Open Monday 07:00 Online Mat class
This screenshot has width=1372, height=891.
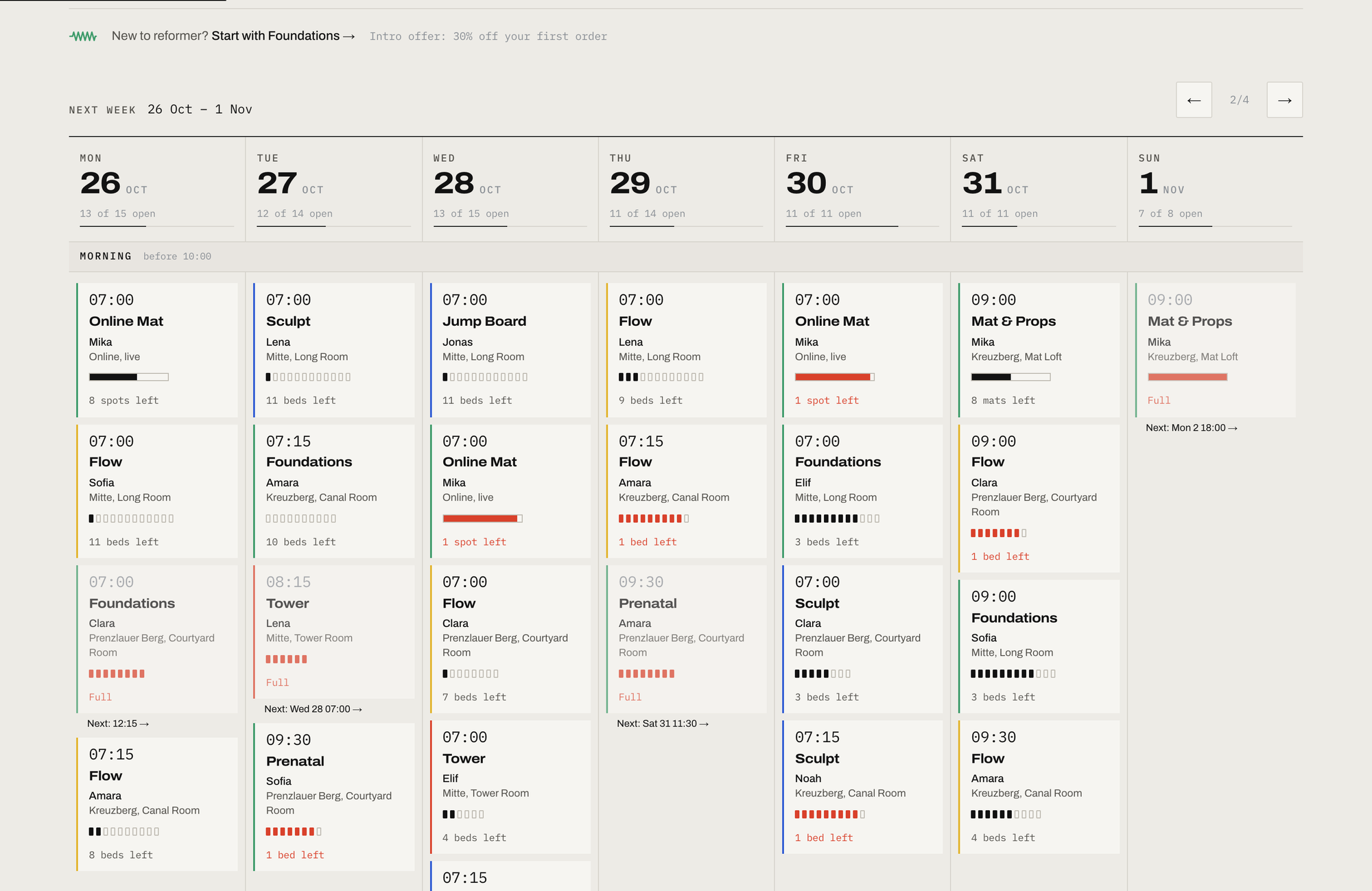click(157, 350)
